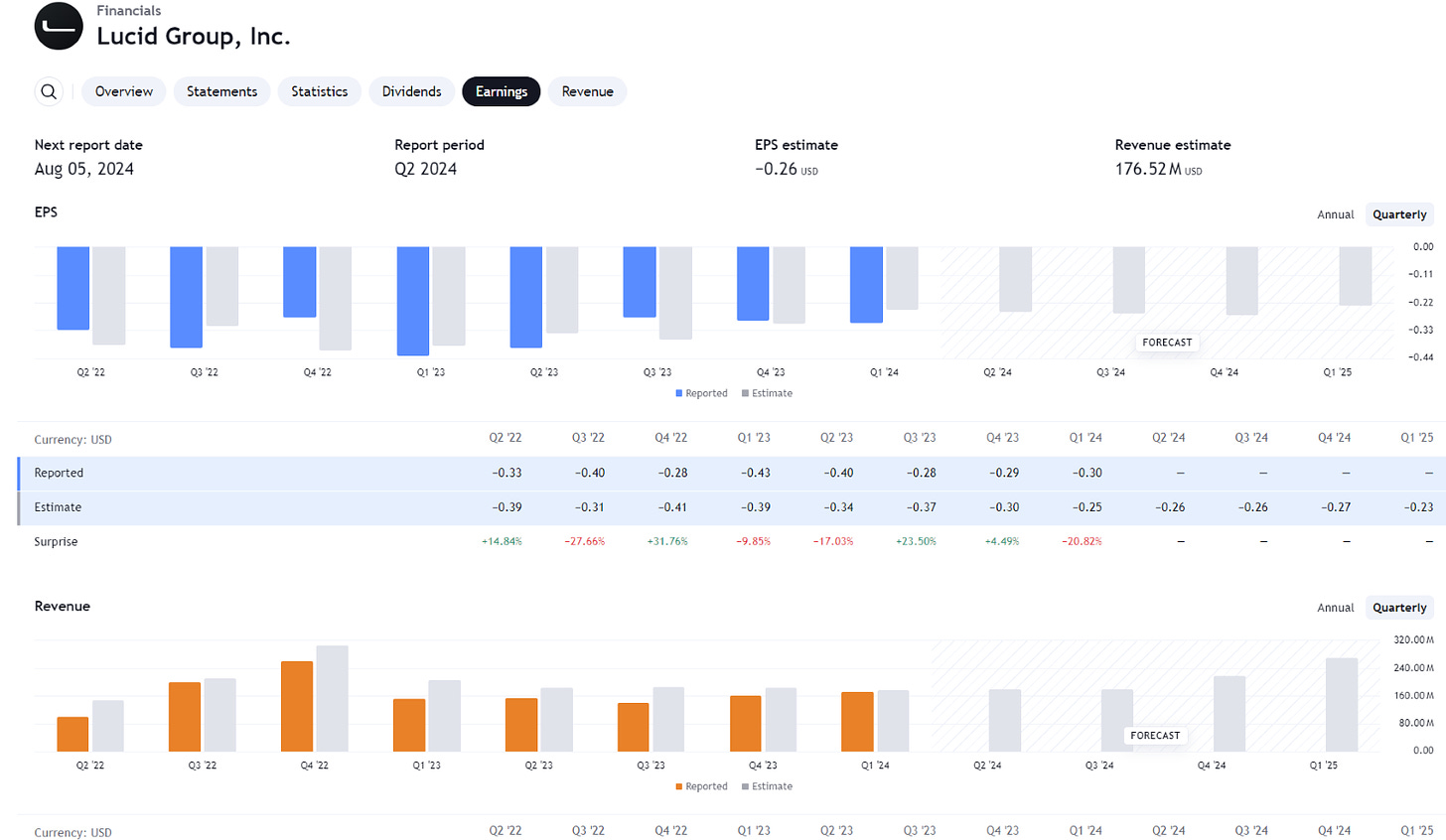Select the Reported row in EPS table
The height and width of the screenshot is (840, 1446).
tap(731, 474)
